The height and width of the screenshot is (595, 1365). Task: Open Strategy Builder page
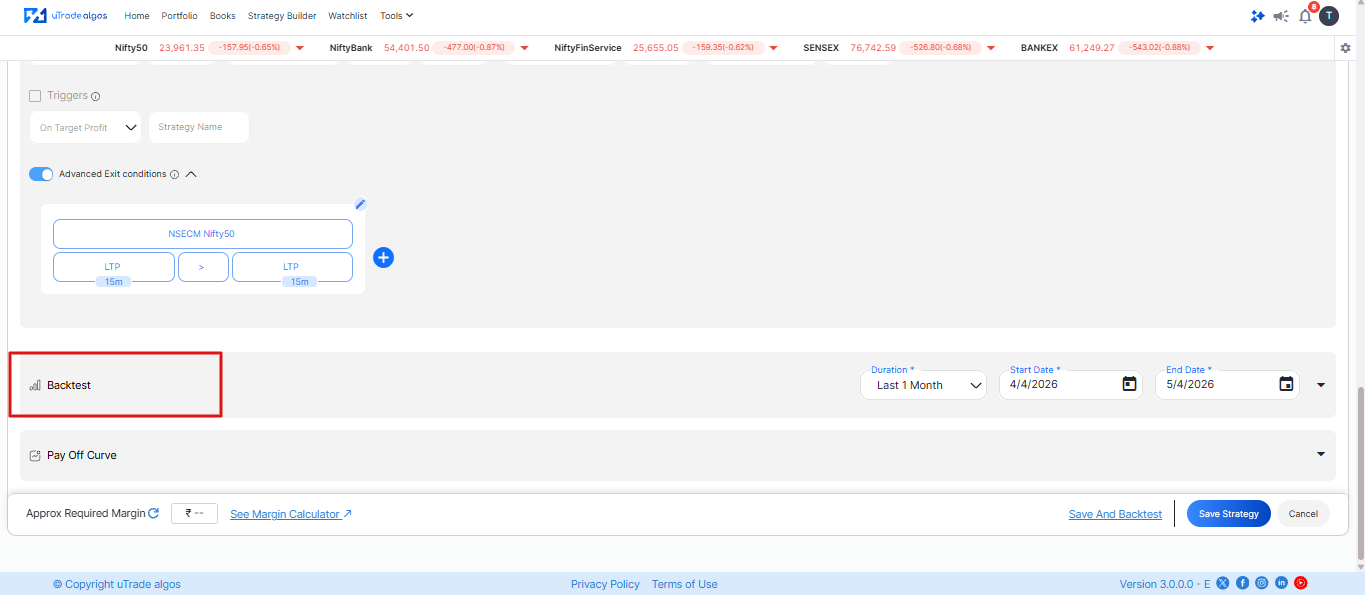pyautogui.click(x=282, y=16)
